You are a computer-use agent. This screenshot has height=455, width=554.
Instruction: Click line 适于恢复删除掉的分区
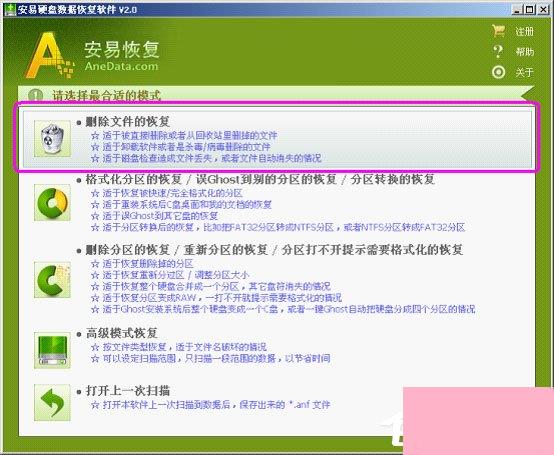pos(142,264)
